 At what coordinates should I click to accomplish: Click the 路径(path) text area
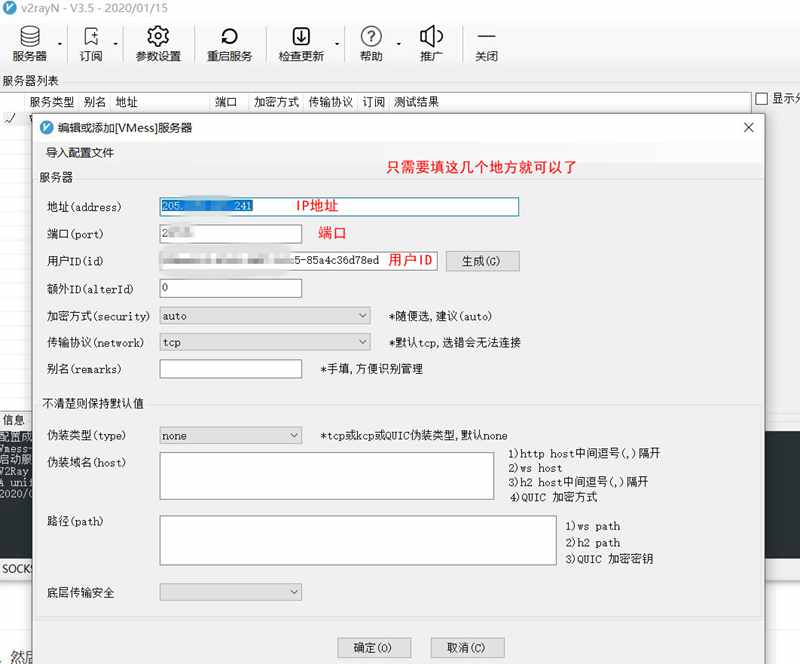point(358,540)
